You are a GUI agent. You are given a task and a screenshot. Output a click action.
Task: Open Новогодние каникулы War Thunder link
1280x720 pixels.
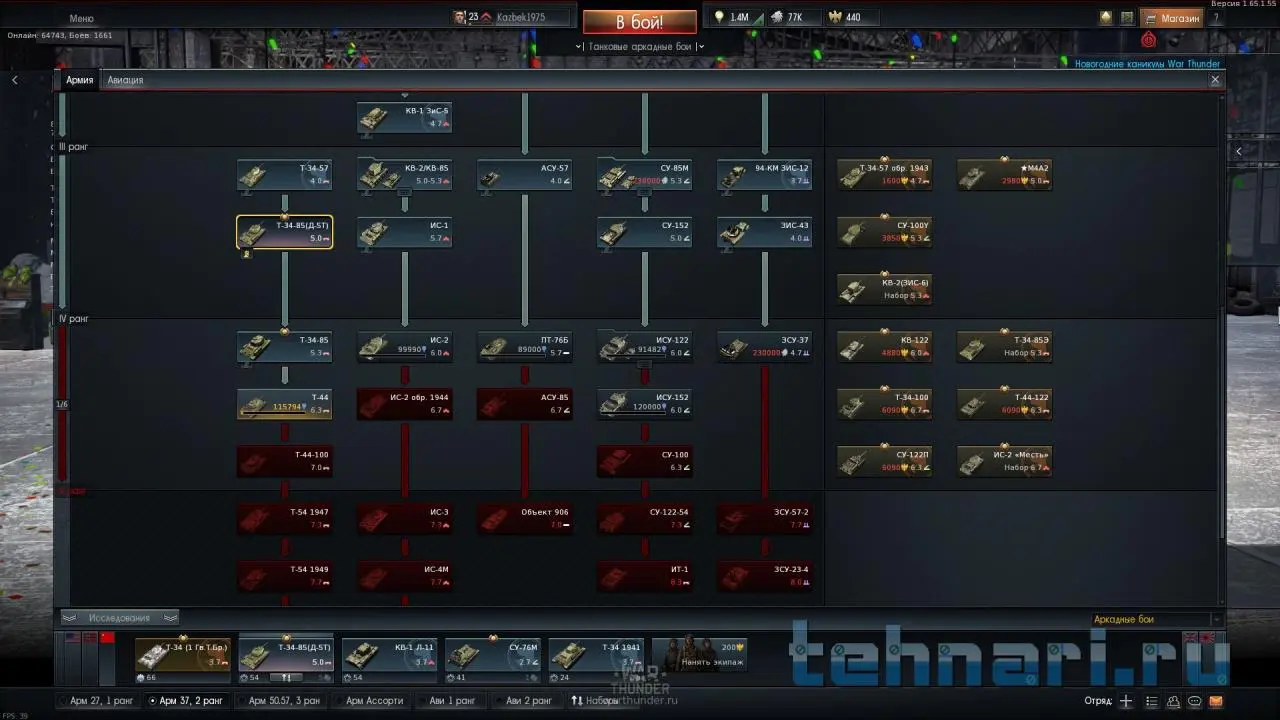coord(1147,64)
